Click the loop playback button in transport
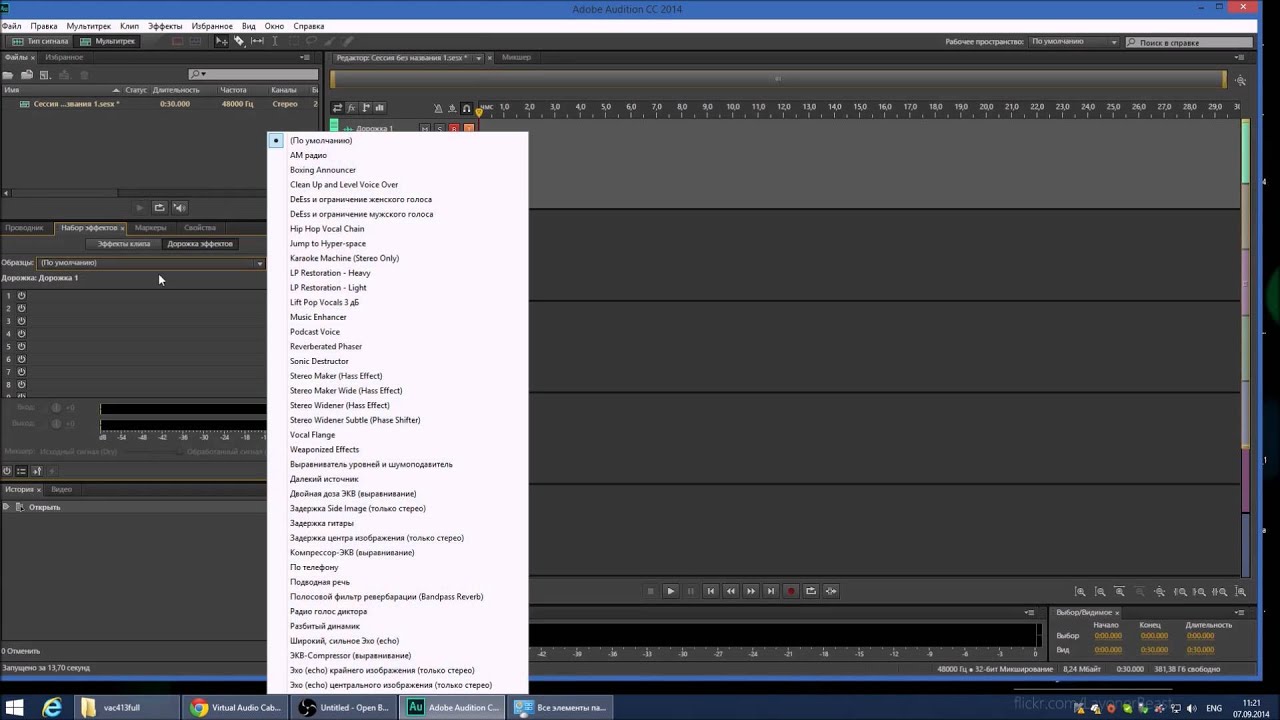Viewport: 1280px width, 720px height. [x=811, y=591]
